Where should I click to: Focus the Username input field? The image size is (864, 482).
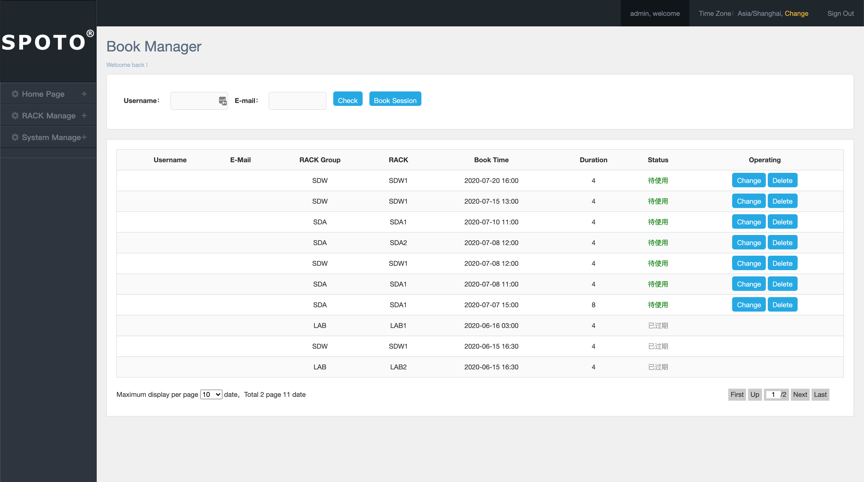coord(199,101)
